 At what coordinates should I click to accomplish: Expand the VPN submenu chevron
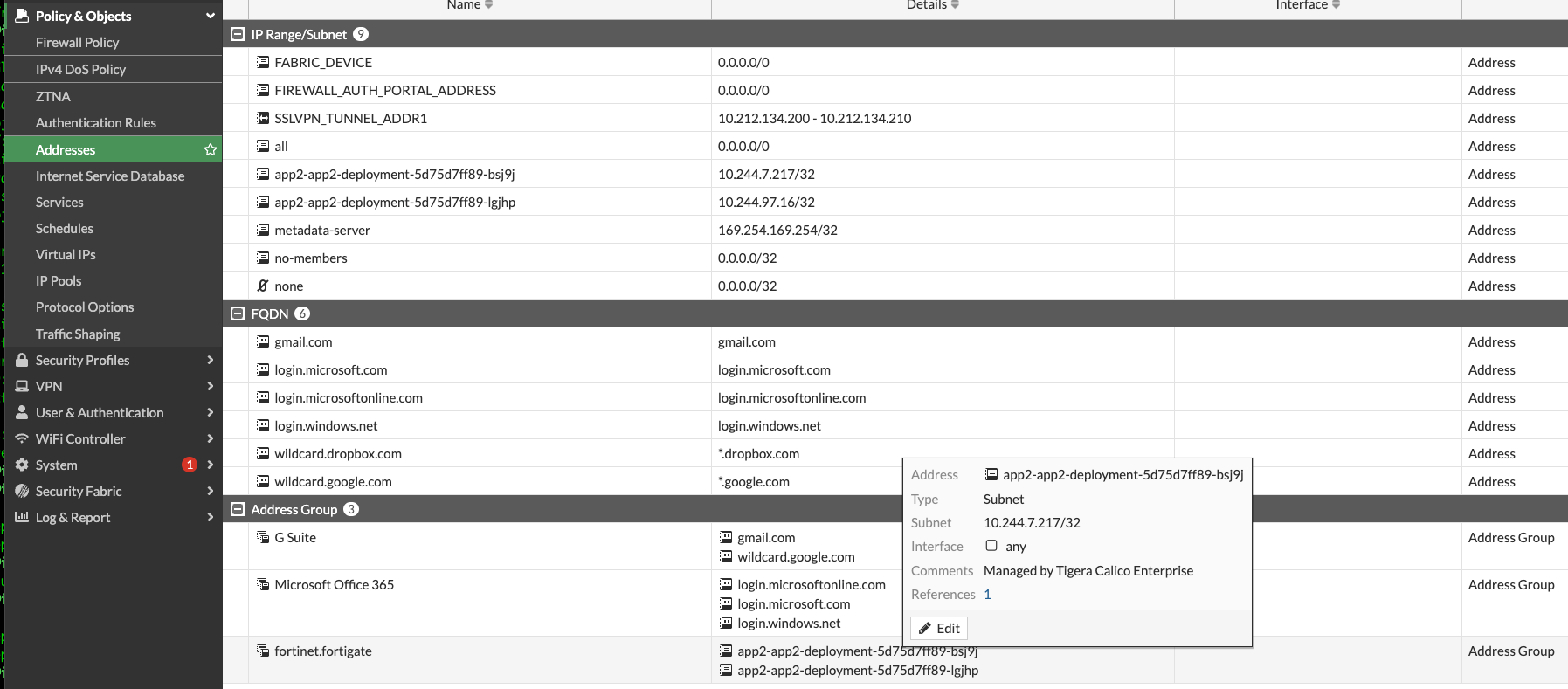(210, 386)
